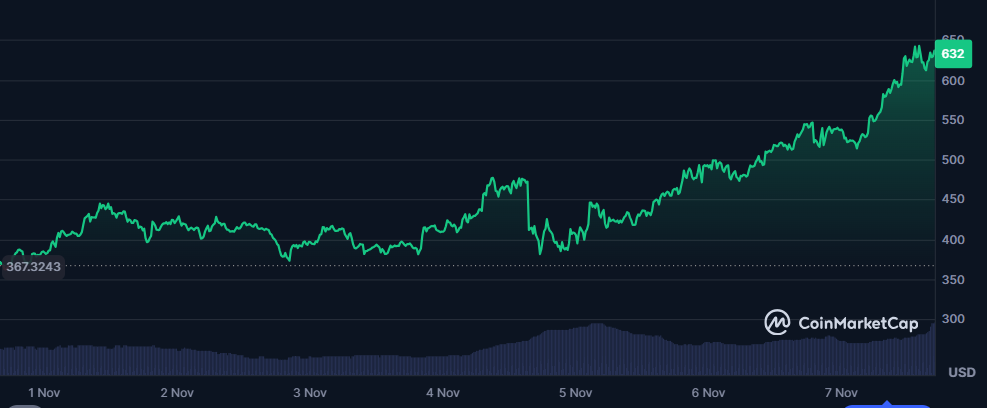Select the 6 Nov date marker
Image resolution: width=987 pixels, height=408 pixels.
(708, 392)
